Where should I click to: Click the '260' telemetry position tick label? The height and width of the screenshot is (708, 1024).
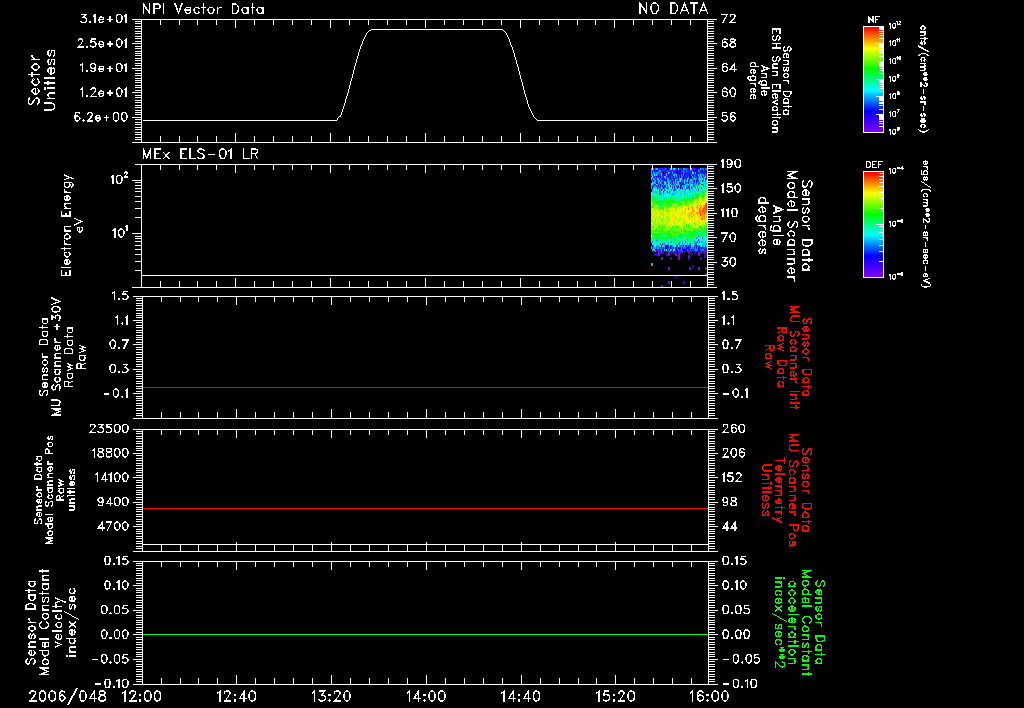[733, 428]
